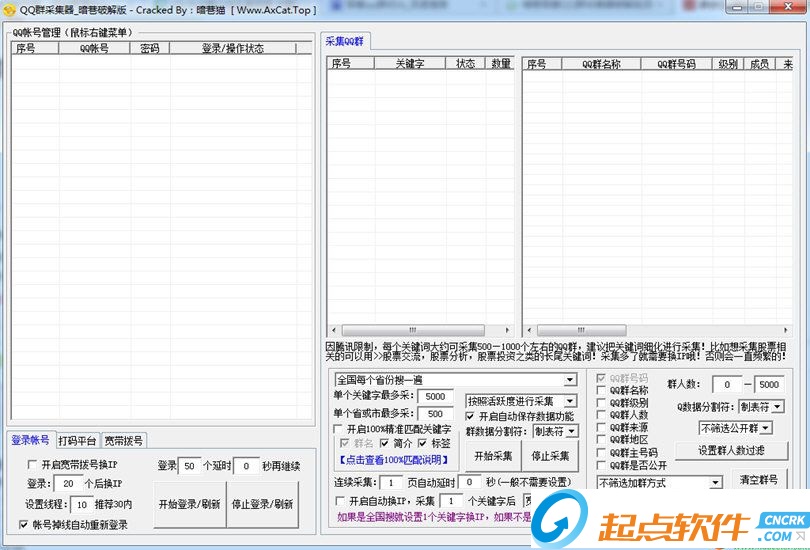The image size is (810, 550).
Task: Enable 开启100%精准匹配关键字 checkbox
Action: pyautogui.click(x=338, y=429)
